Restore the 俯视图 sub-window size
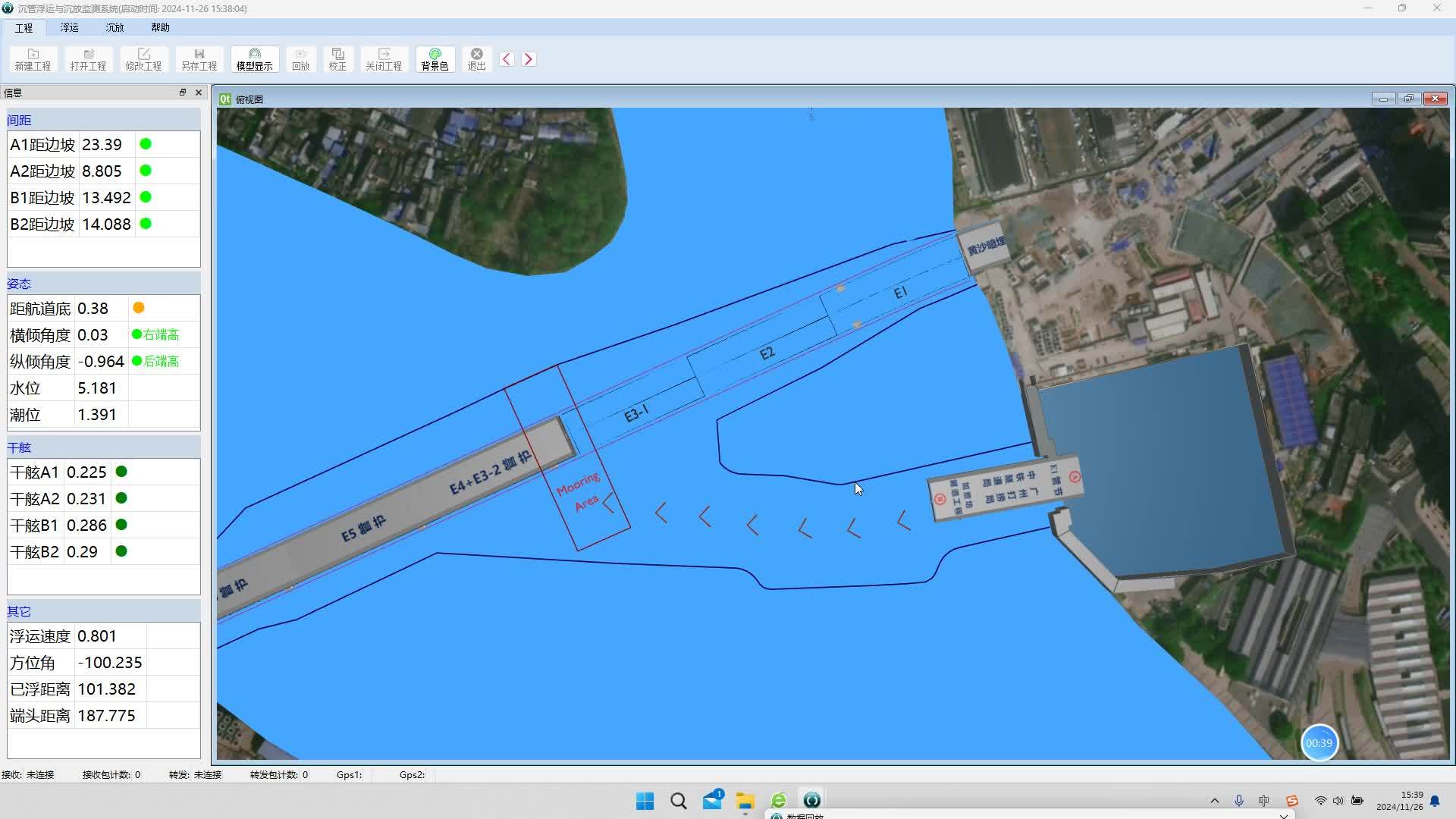 point(1409,99)
